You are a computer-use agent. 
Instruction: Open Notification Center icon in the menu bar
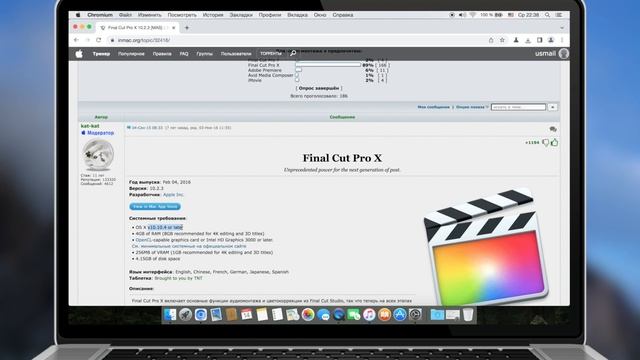pos(559,15)
